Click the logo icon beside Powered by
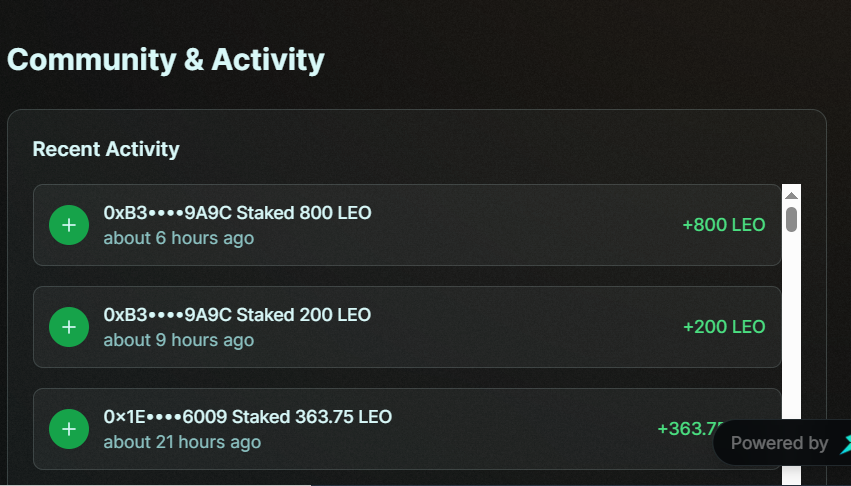Image resolution: width=851 pixels, height=486 pixels. pos(845,443)
